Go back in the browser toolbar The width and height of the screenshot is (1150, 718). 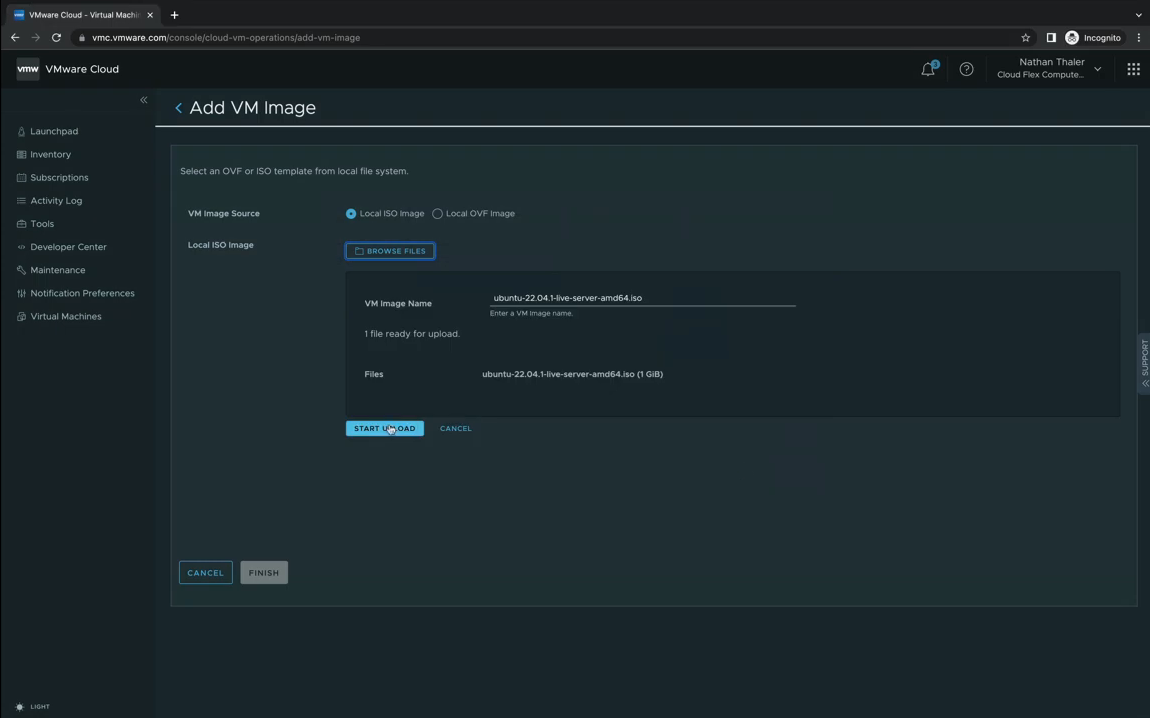click(x=15, y=37)
